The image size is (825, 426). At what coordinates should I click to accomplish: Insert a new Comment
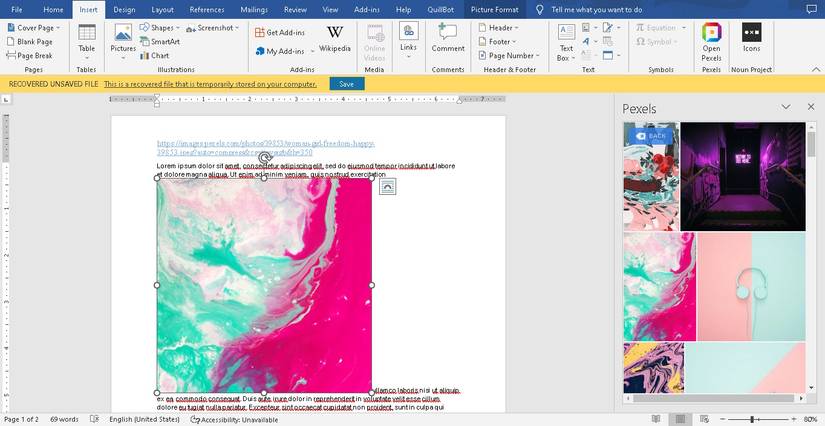tap(448, 39)
